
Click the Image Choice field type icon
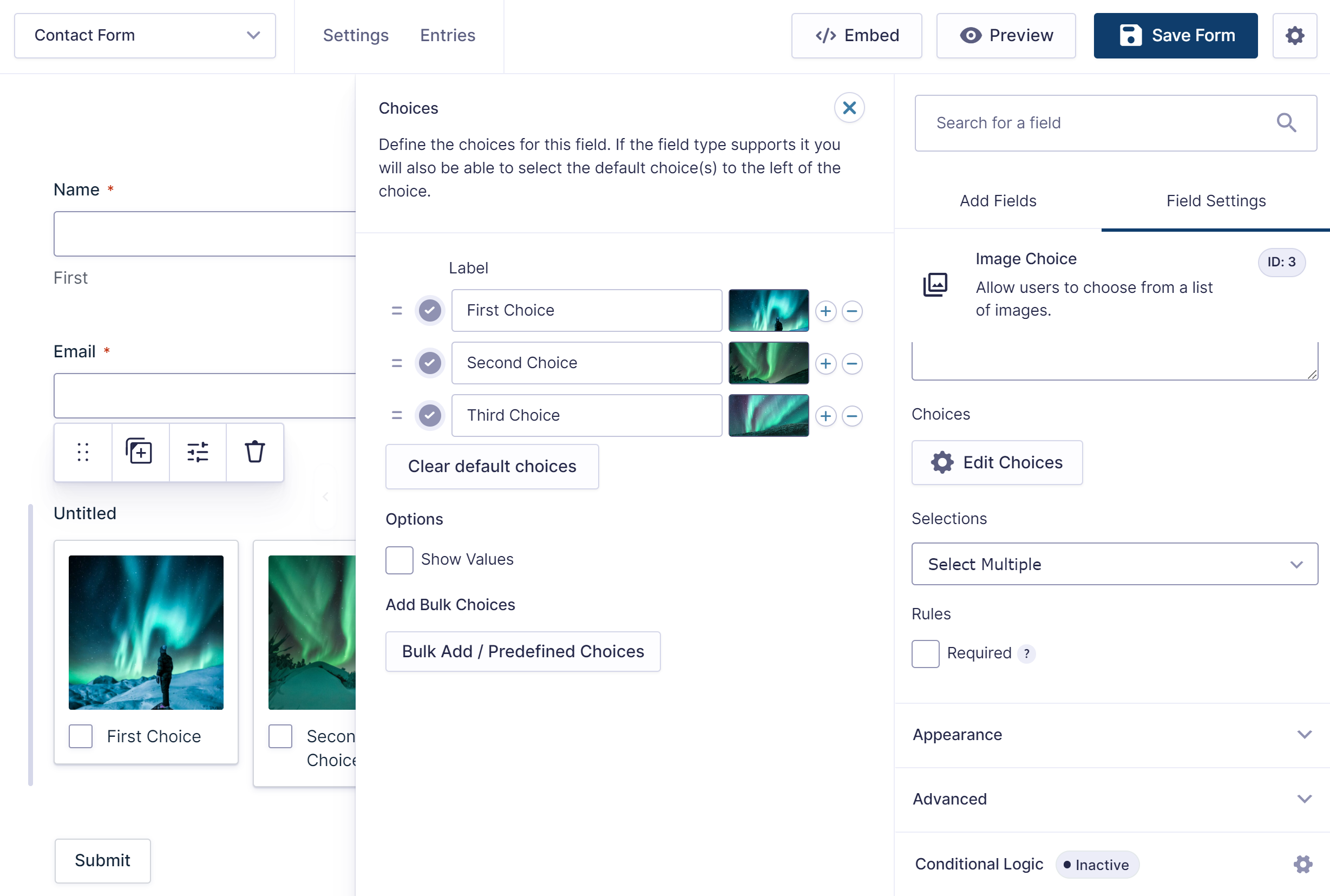[935, 284]
